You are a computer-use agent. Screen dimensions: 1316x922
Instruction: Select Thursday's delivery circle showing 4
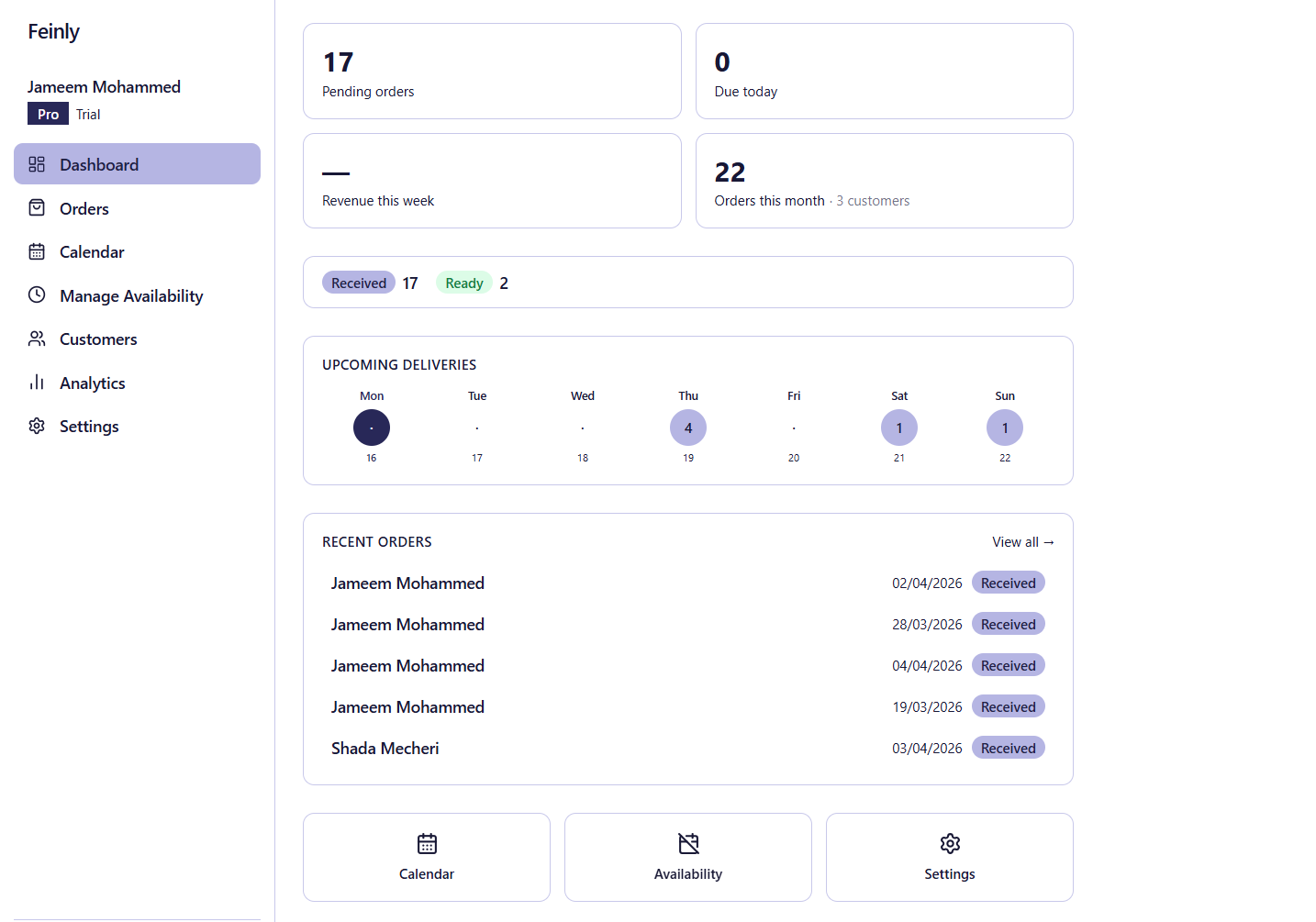coord(687,428)
